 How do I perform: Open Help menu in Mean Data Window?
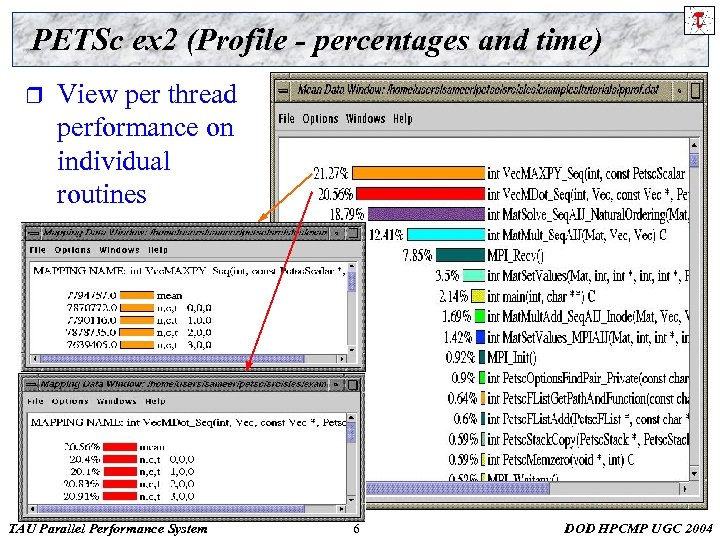[x=403, y=119]
